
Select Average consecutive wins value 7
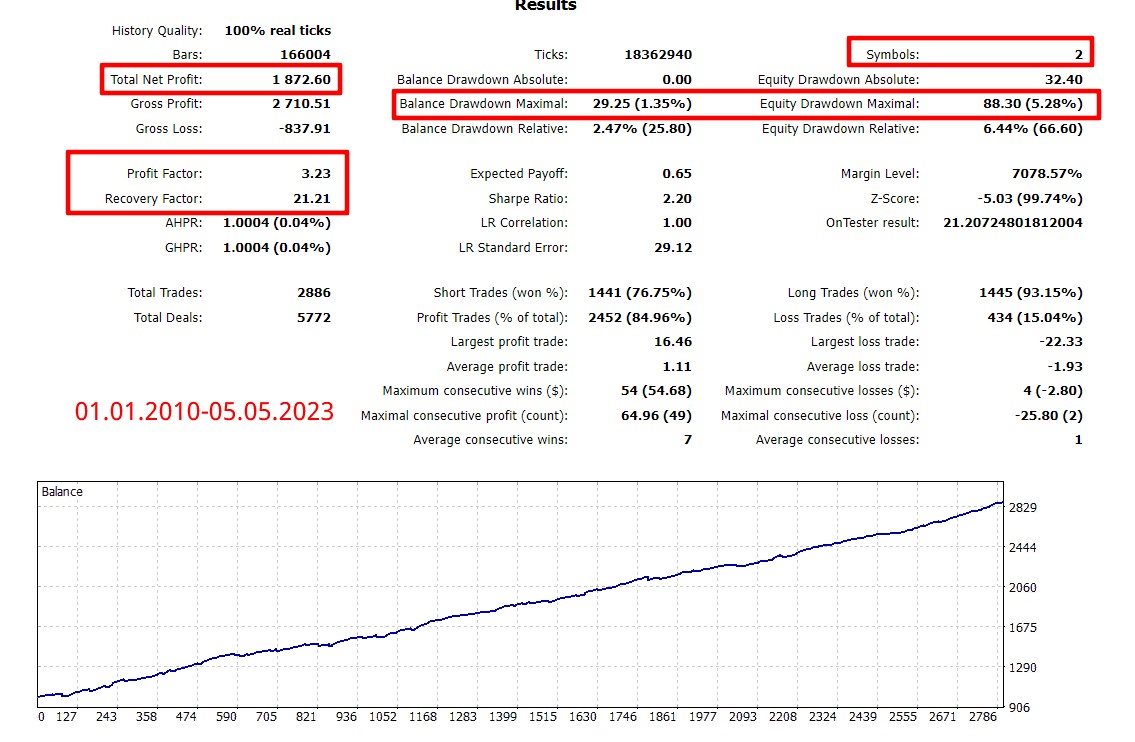pyautogui.click(x=688, y=439)
